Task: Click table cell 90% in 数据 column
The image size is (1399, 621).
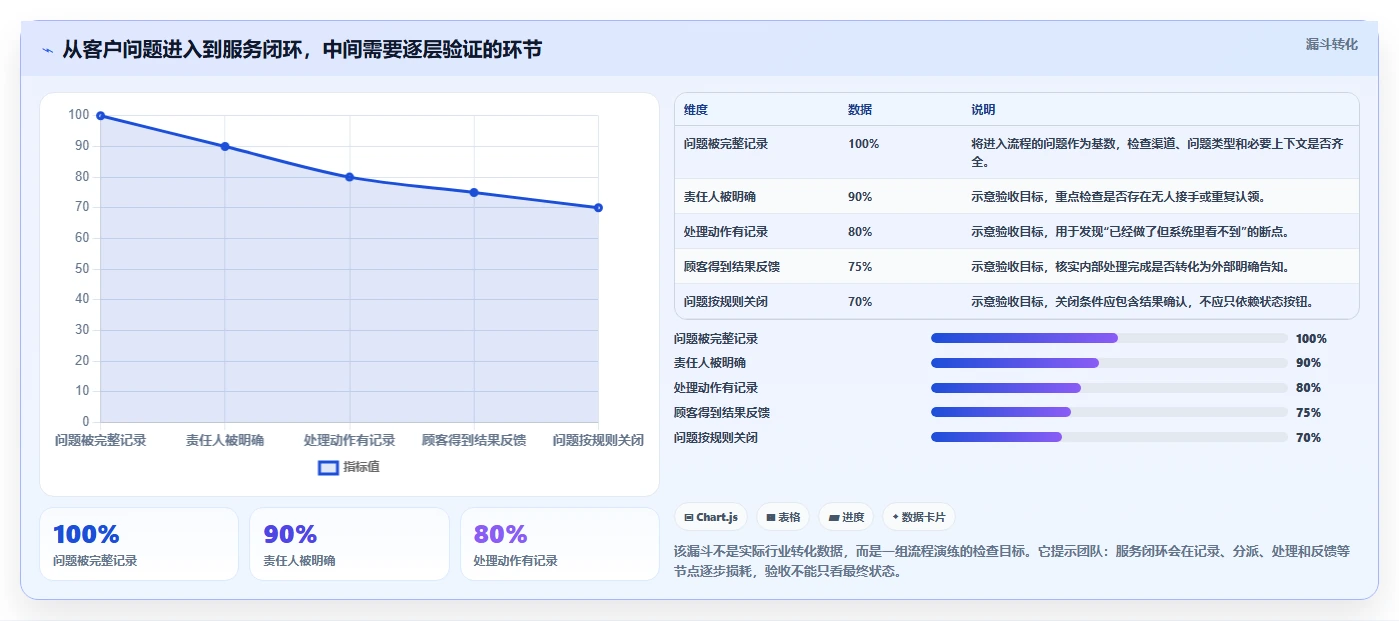Action: [860, 197]
